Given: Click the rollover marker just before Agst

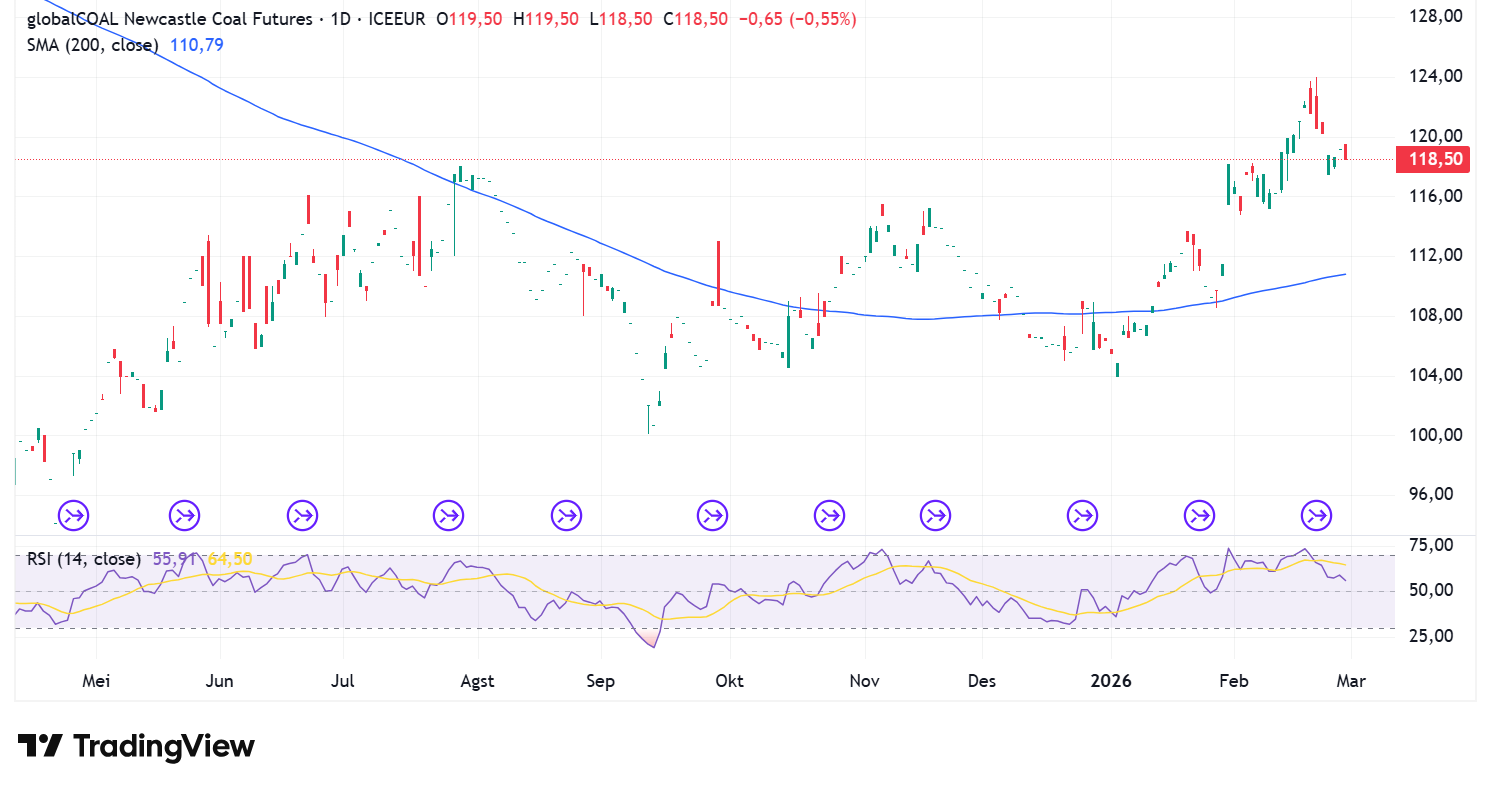Looking at the screenshot, I should pos(448,516).
